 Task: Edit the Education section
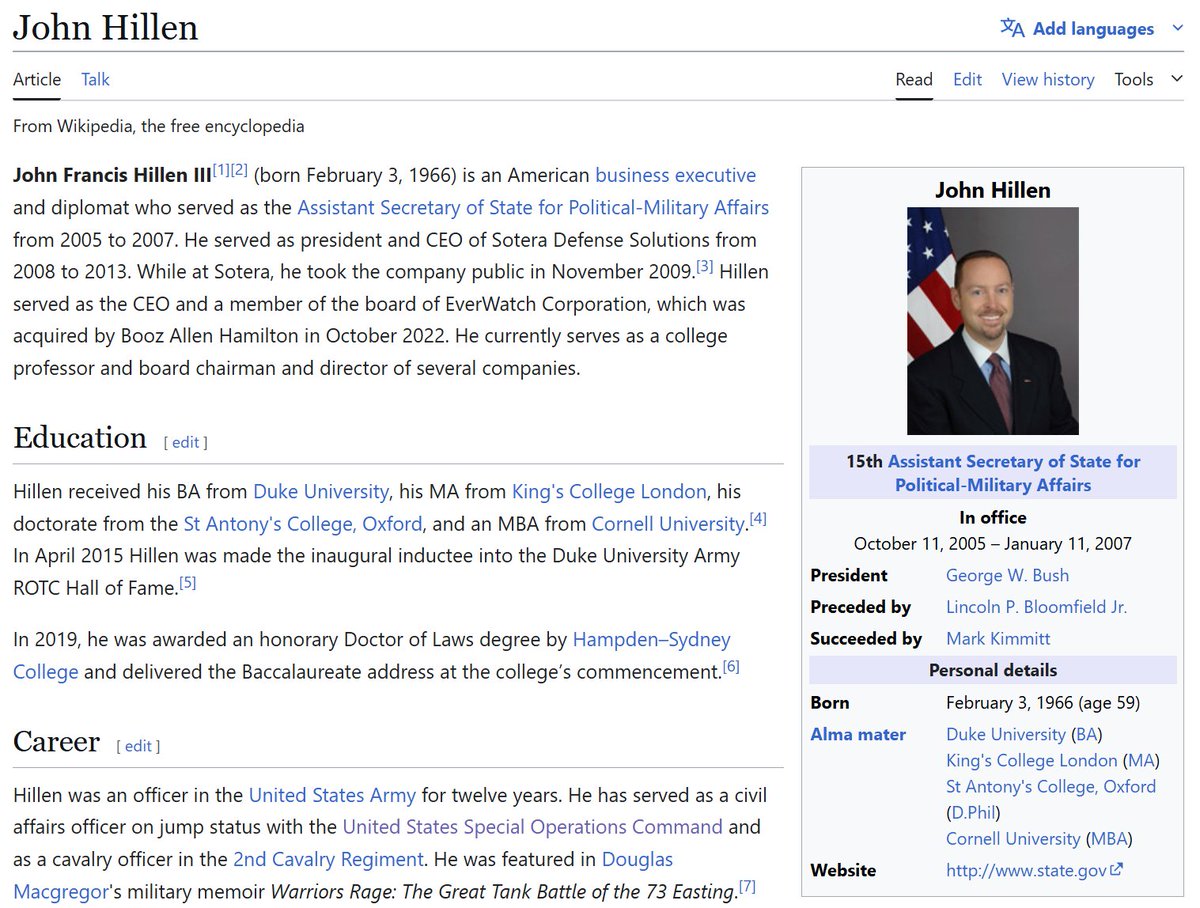[x=186, y=442]
